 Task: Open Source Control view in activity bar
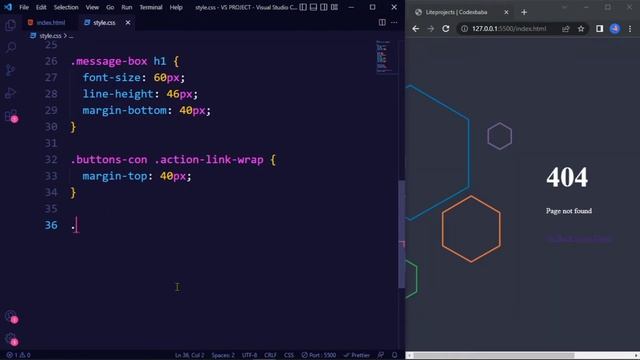pos(11,70)
